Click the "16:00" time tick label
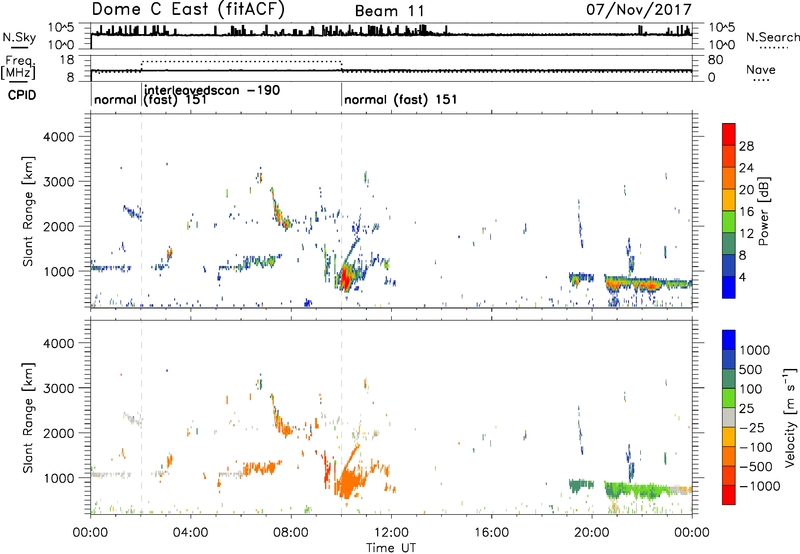800x554 pixels. 491,533
